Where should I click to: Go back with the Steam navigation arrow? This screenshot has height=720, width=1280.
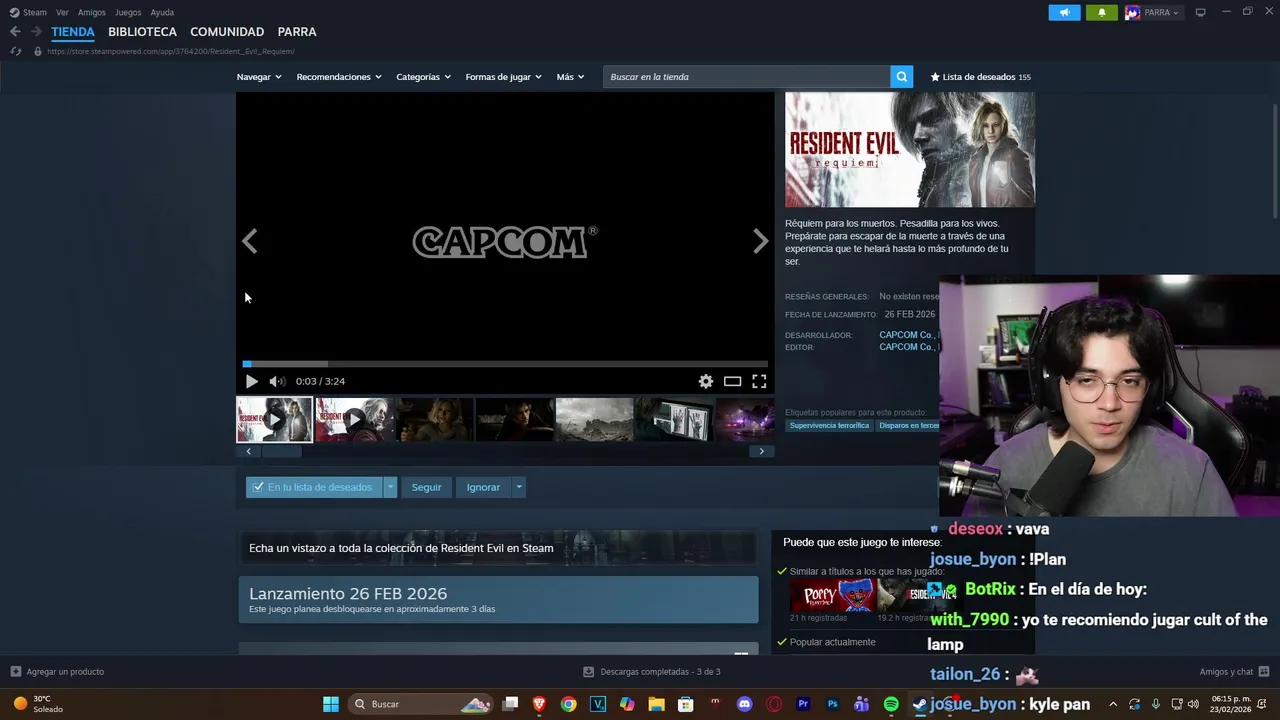15,32
